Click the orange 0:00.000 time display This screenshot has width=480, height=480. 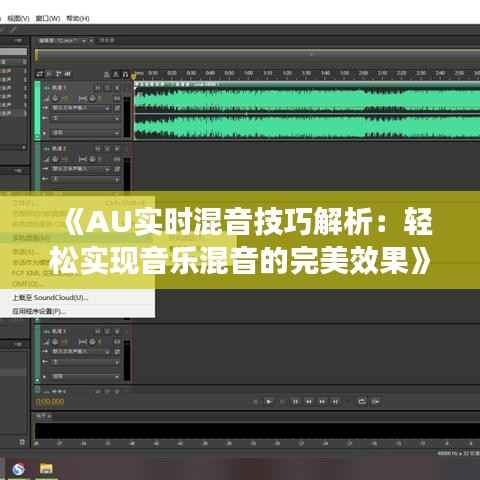[50, 402]
